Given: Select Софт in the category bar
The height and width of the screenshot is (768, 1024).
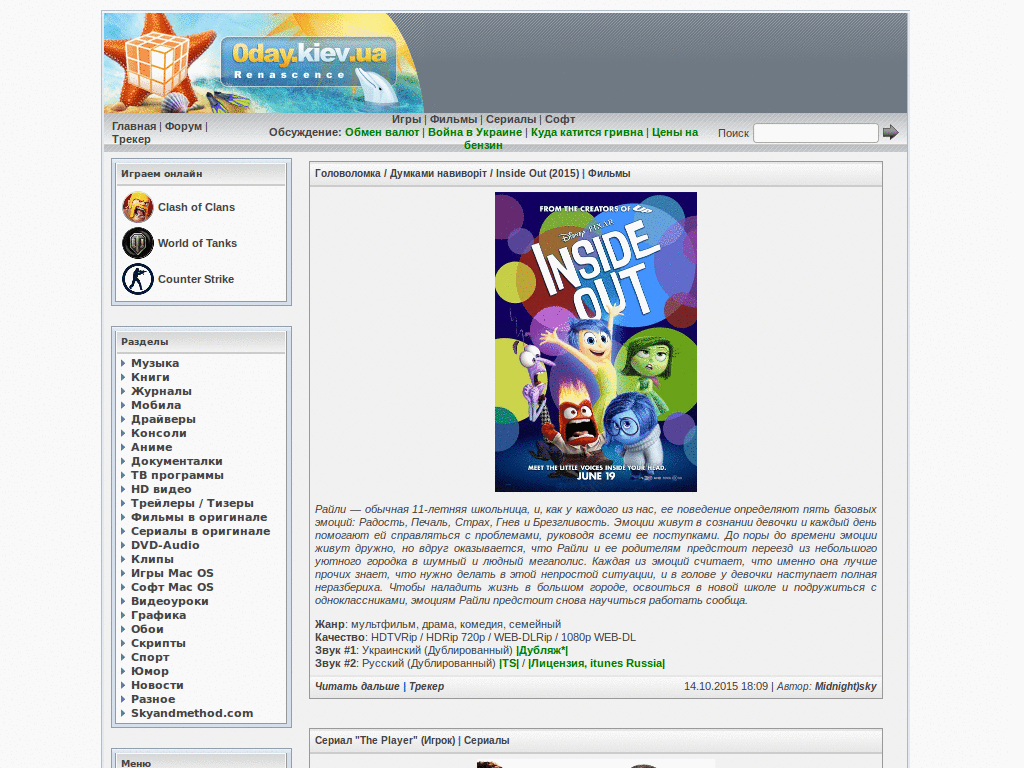Looking at the screenshot, I should (560, 120).
